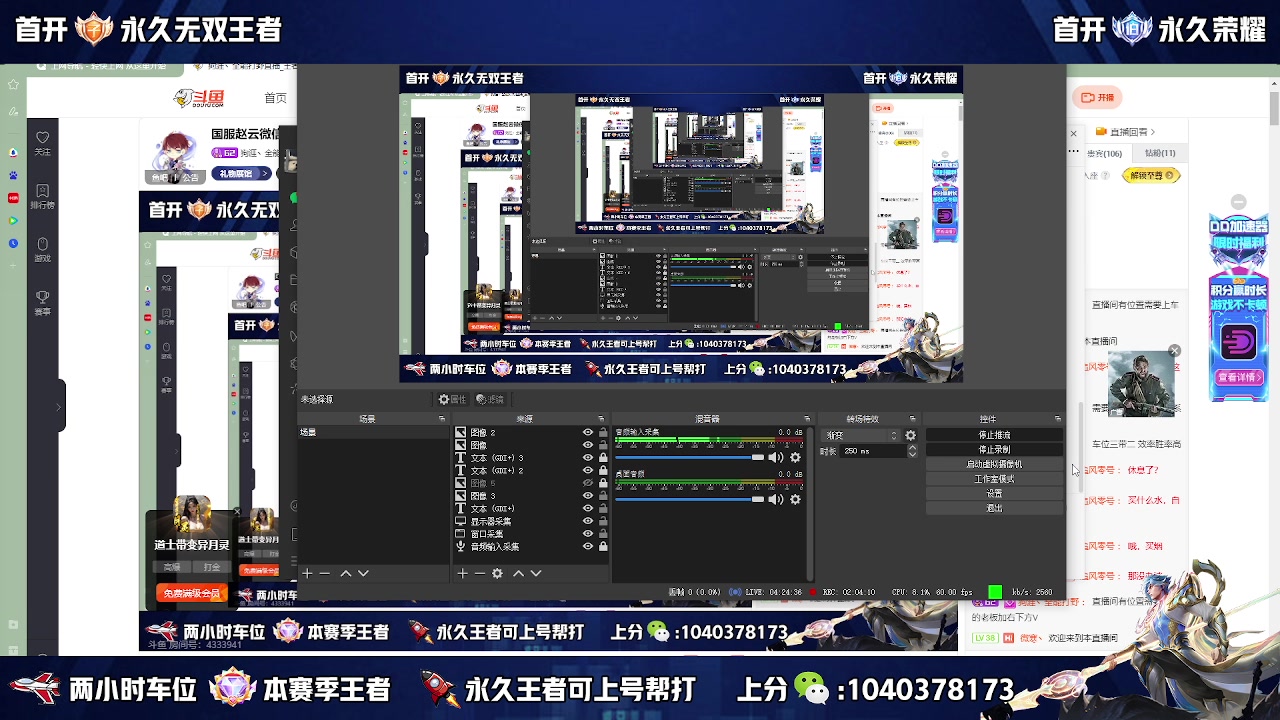The width and height of the screenshot is (1280, 720).
Task: Click the 工作室模式 studio mode button
Action: coord(994,479)
